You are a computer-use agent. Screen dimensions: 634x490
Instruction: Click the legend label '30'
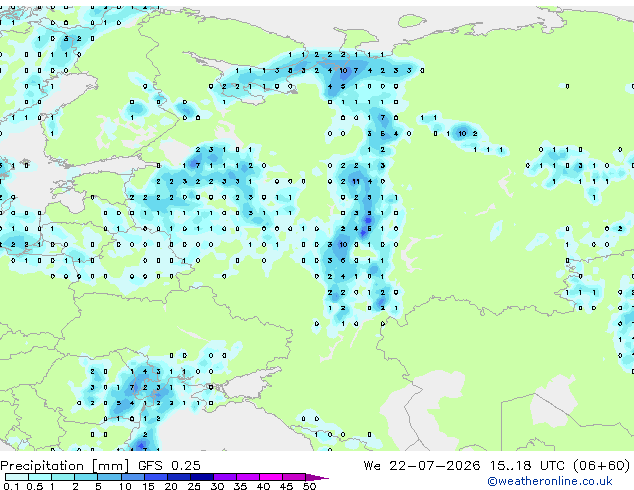[x=217, y=486]
